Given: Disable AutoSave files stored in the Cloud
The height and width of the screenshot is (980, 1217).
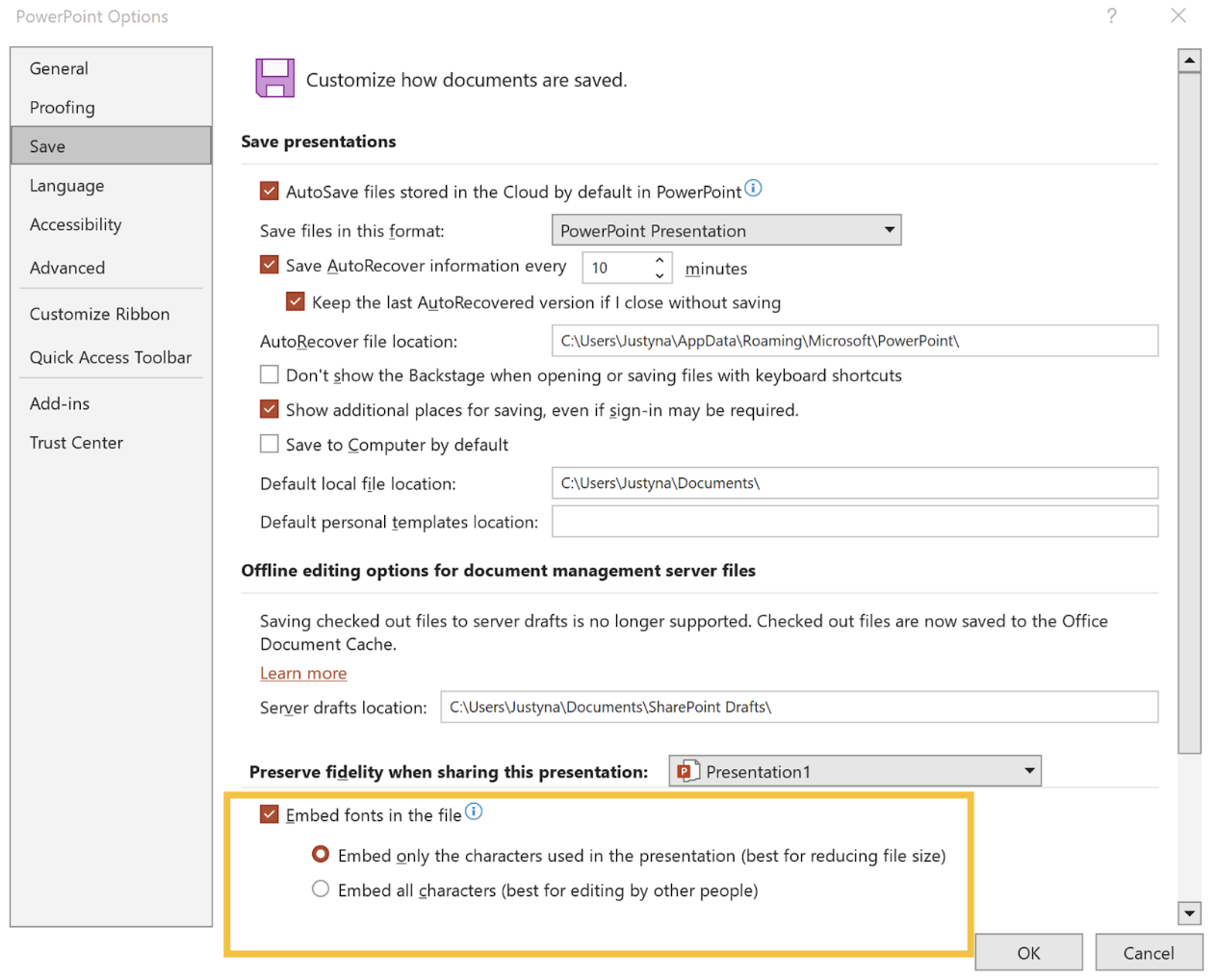Looking at the screenshot, I should point(269,191).
